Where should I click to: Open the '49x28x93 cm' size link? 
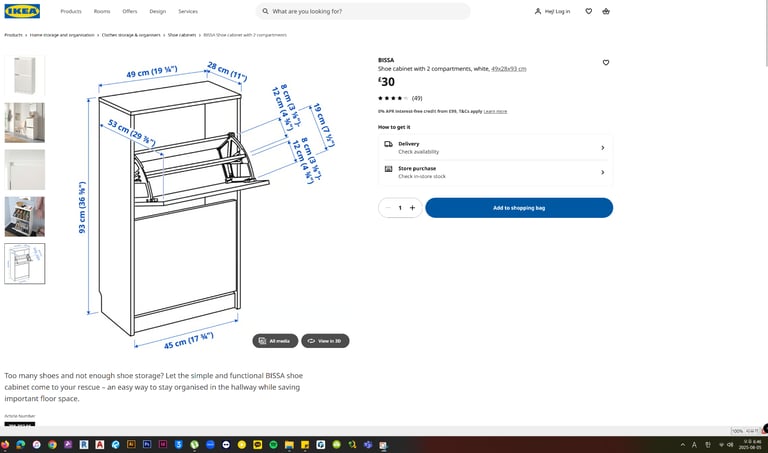point(508,69)
